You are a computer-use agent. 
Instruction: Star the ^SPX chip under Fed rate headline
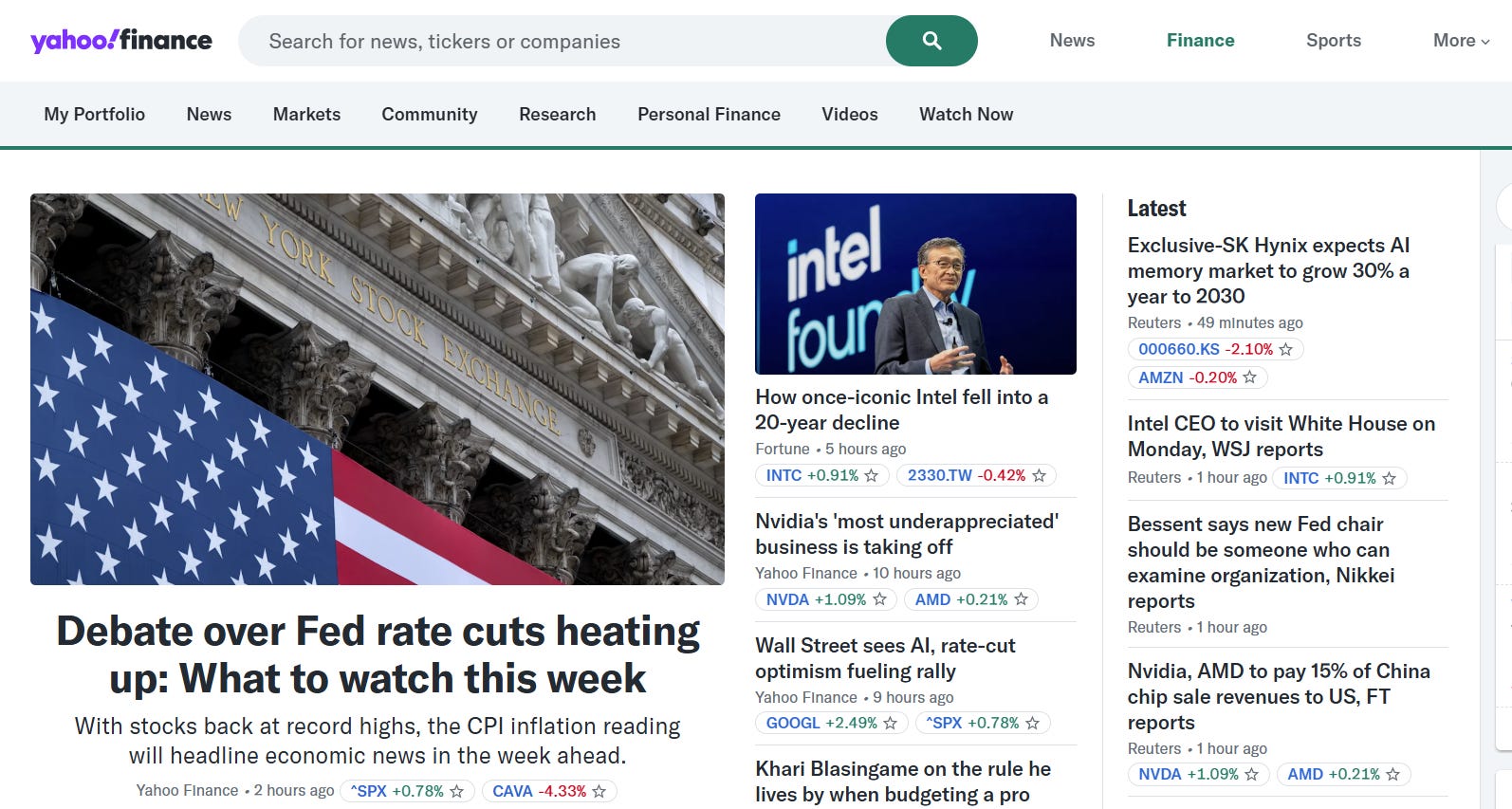(x=456, y=791)
